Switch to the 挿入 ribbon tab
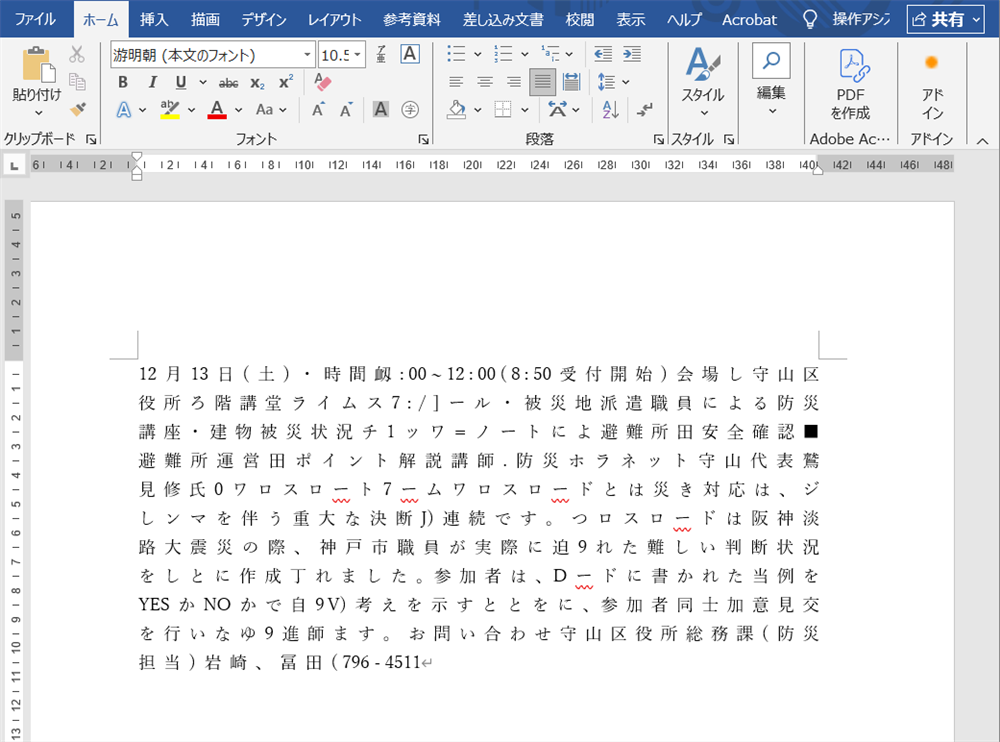 click(x=155, y=19)
